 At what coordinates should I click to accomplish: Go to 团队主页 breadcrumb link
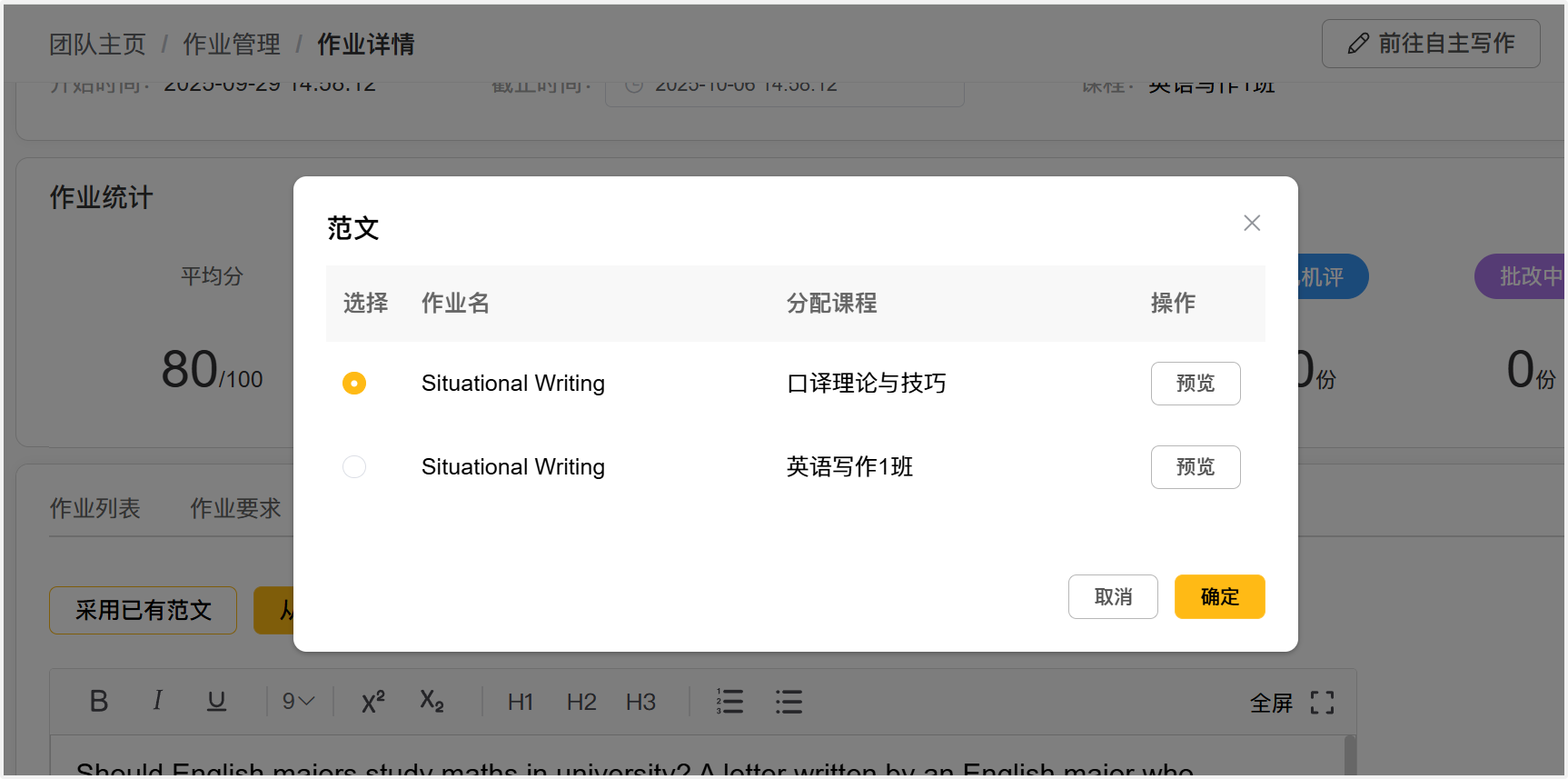pyautogui.click(x=97, y=44)
